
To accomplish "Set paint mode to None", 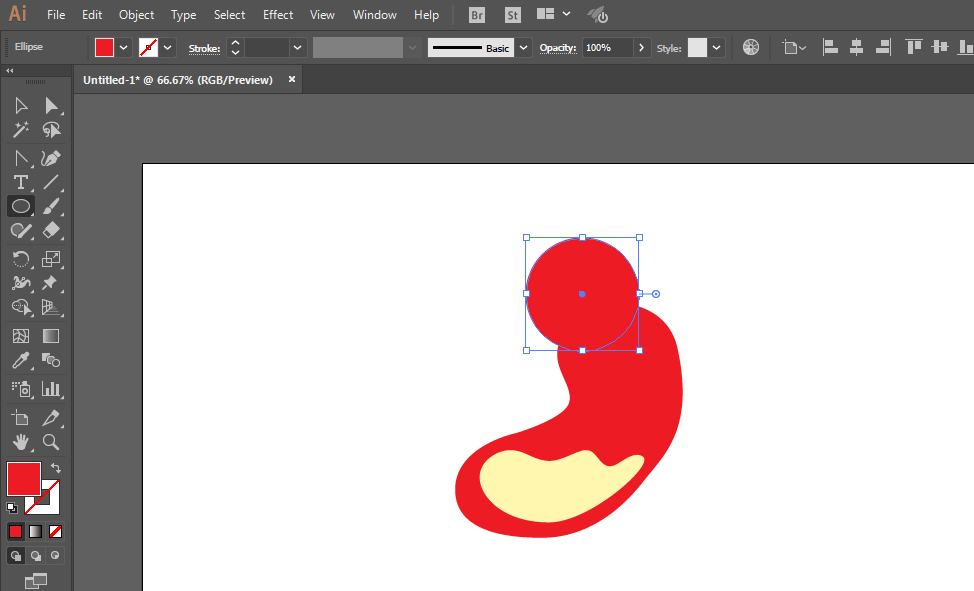I will (56, 531).
